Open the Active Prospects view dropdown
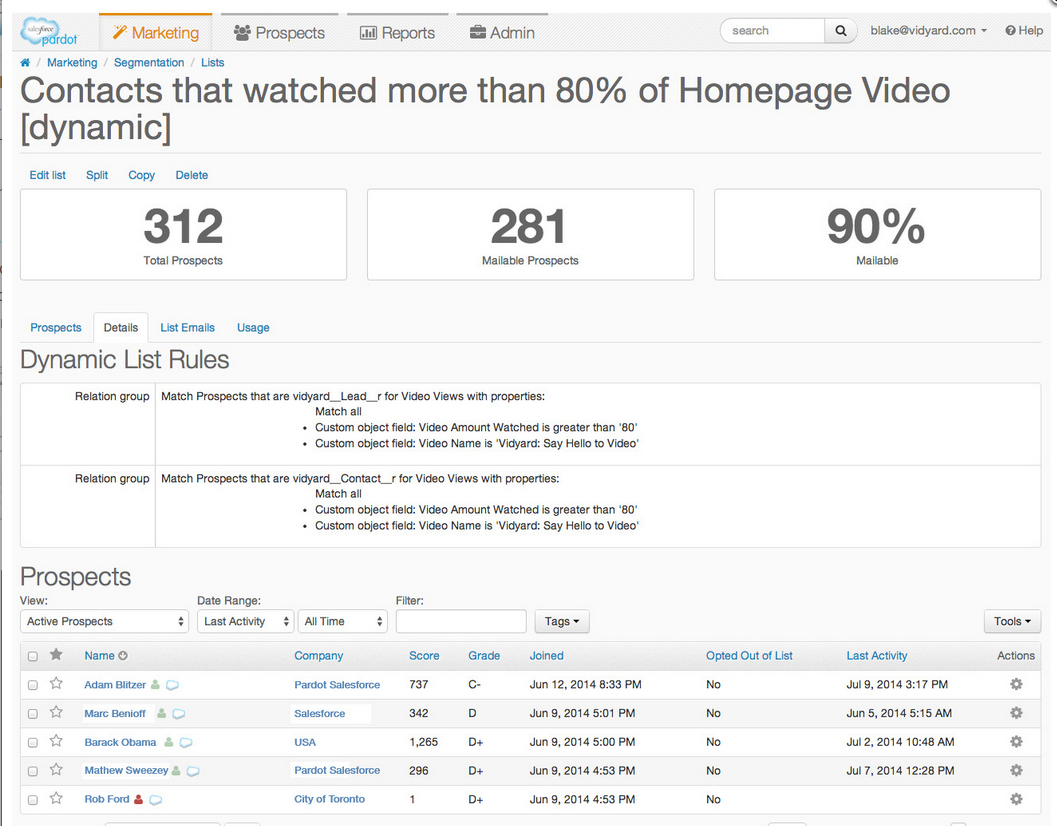This screenshot has height=826, width=1057. pos(104,621)
